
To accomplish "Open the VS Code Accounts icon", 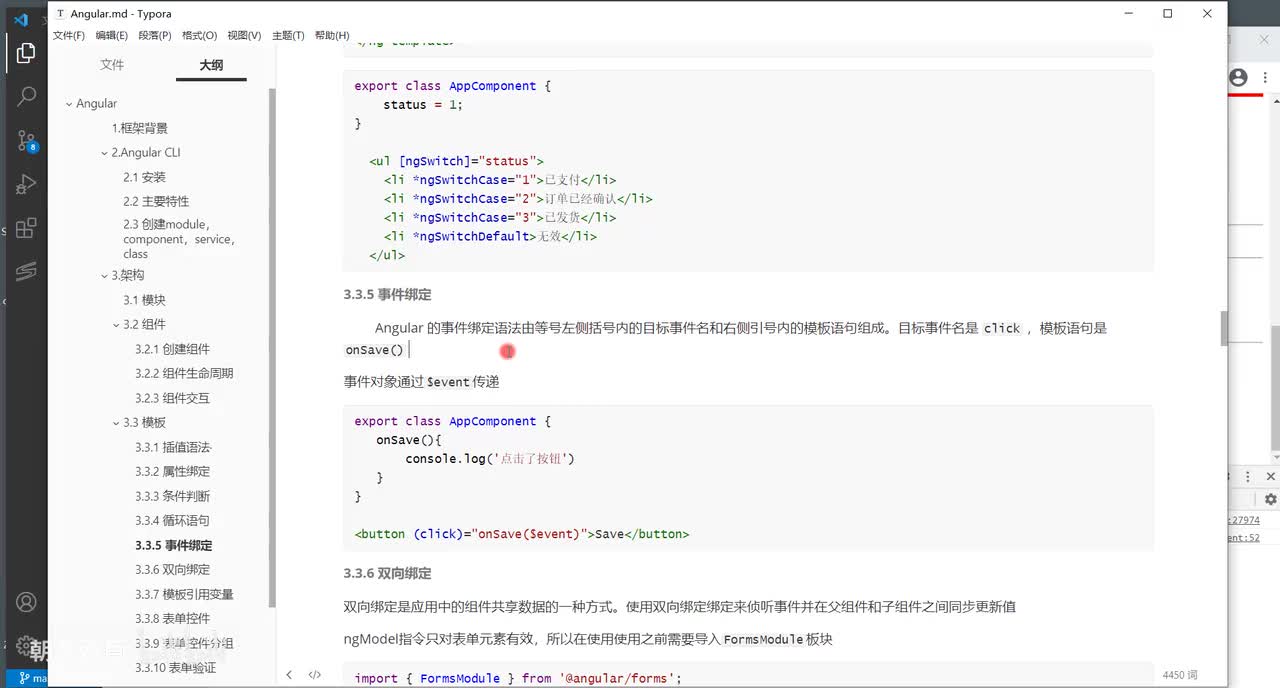I will 26,603.
